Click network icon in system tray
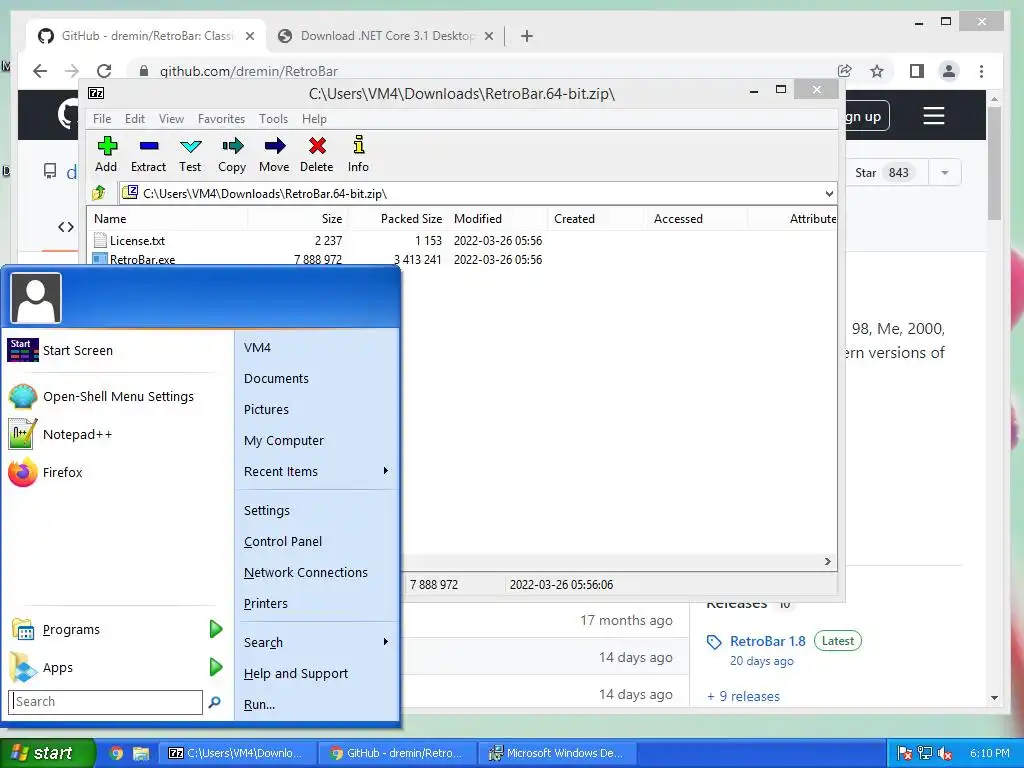1024x768 pixels. click(925, 753)
